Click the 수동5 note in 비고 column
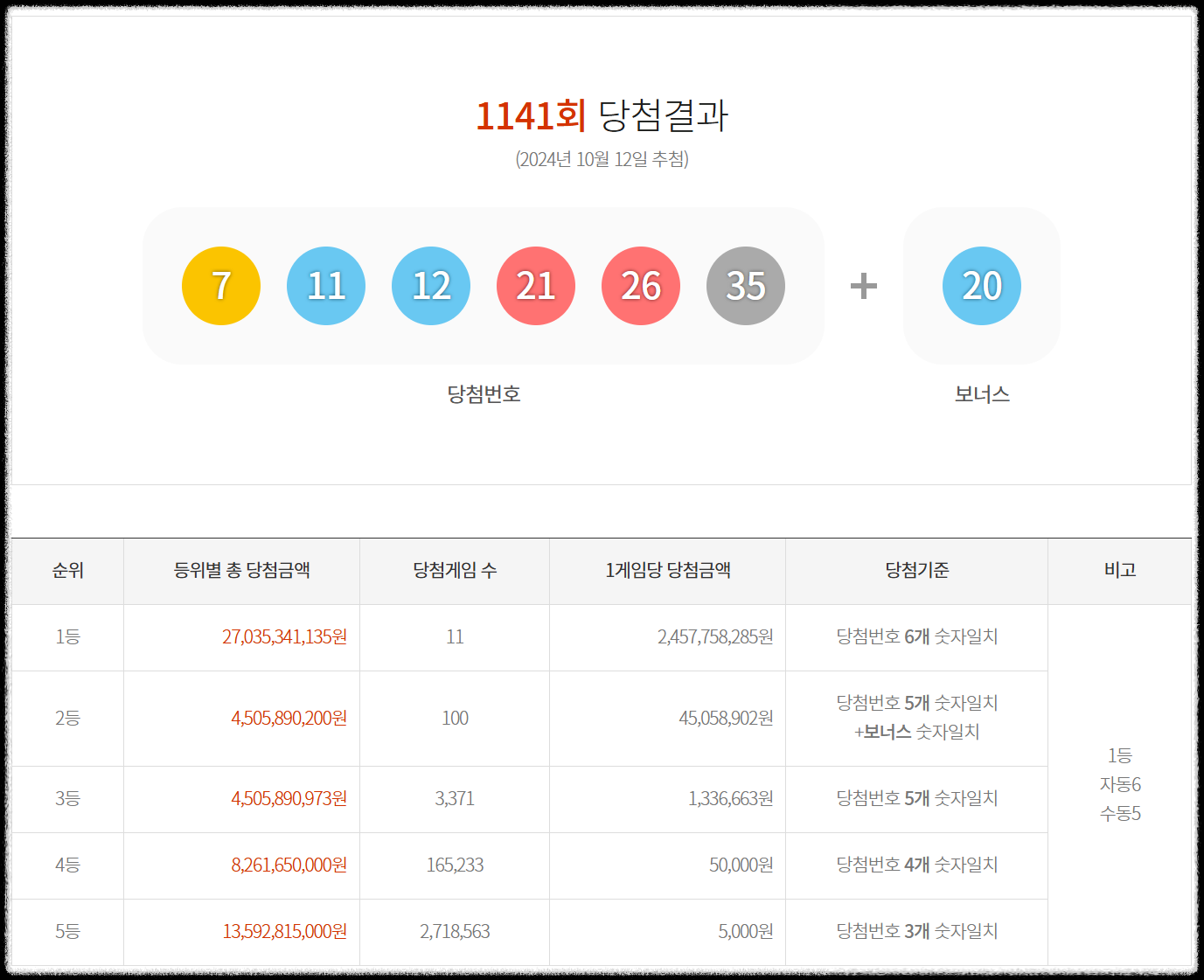The width and height of the screenshot is (1204, 980). (x=1120, y=815)
